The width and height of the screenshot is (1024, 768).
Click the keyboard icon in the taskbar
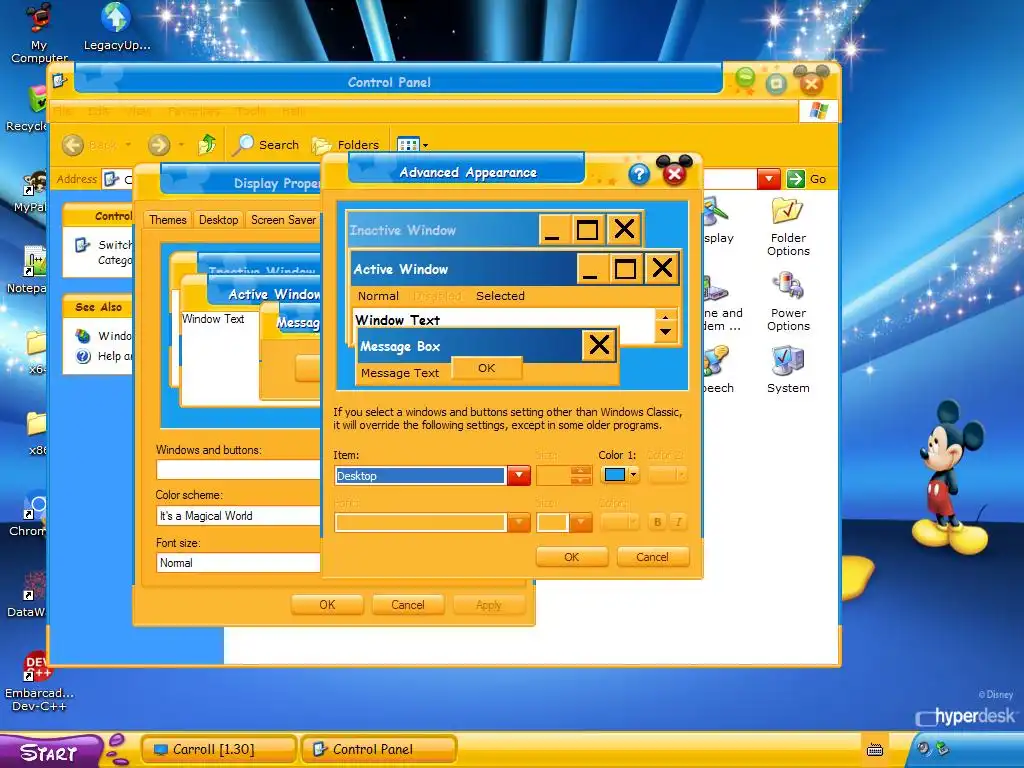tap(875, 750)
